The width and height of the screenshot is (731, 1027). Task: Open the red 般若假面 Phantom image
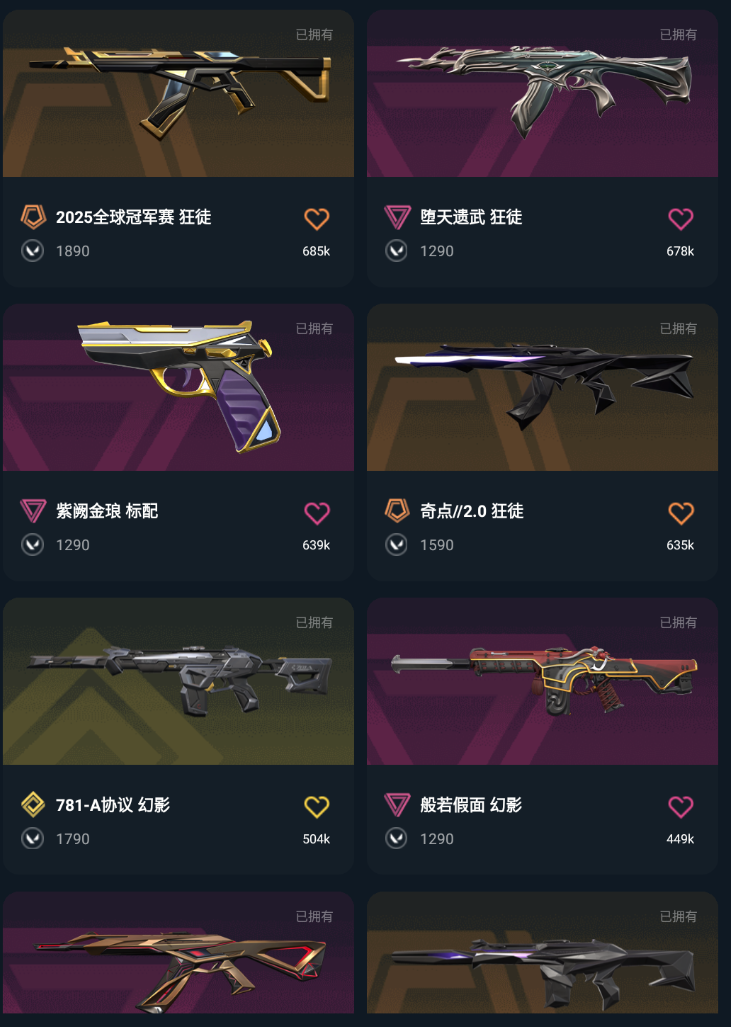(x=542, y=681)
